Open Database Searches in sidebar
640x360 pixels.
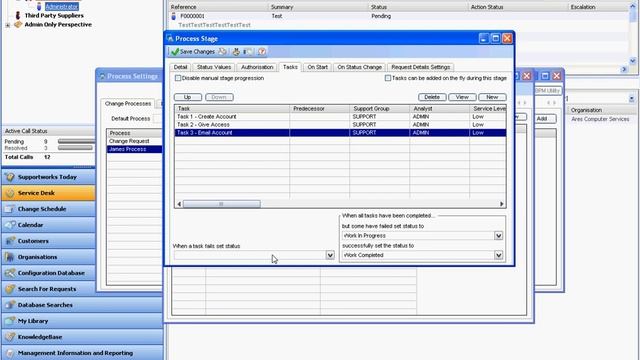click(82, 305)
